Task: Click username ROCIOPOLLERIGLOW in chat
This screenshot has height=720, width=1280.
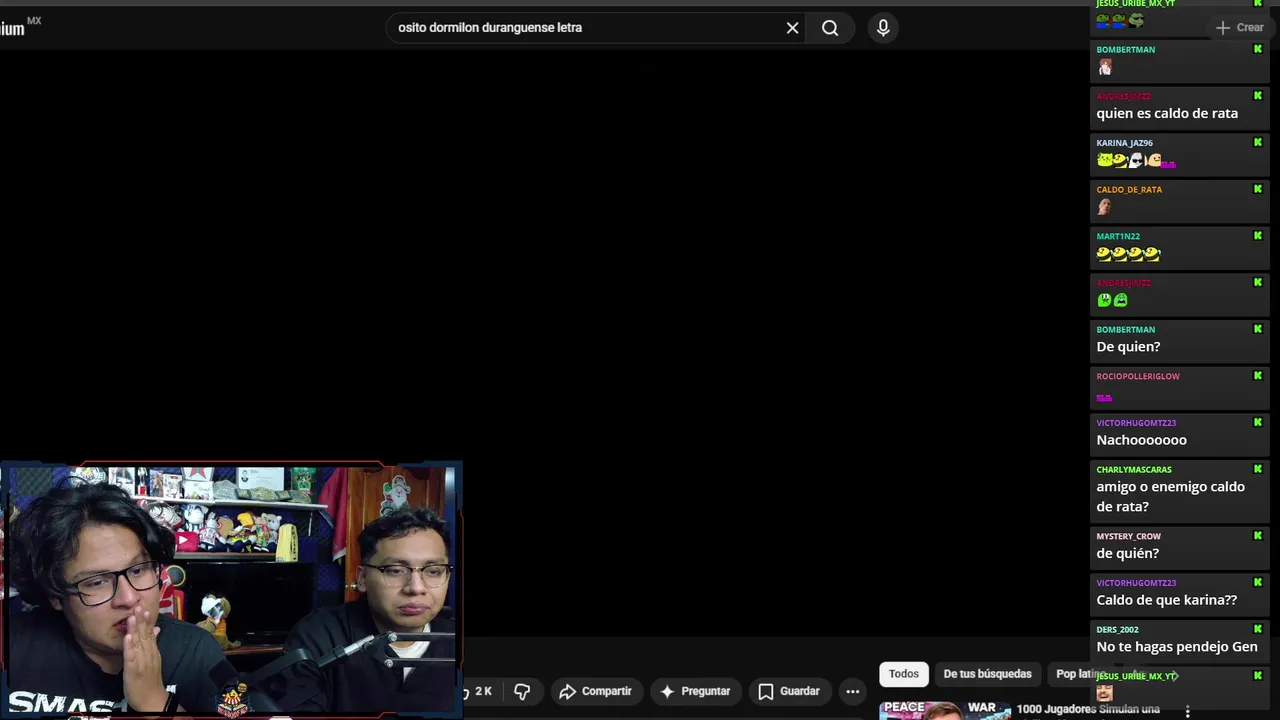Action: (1138, 376)
